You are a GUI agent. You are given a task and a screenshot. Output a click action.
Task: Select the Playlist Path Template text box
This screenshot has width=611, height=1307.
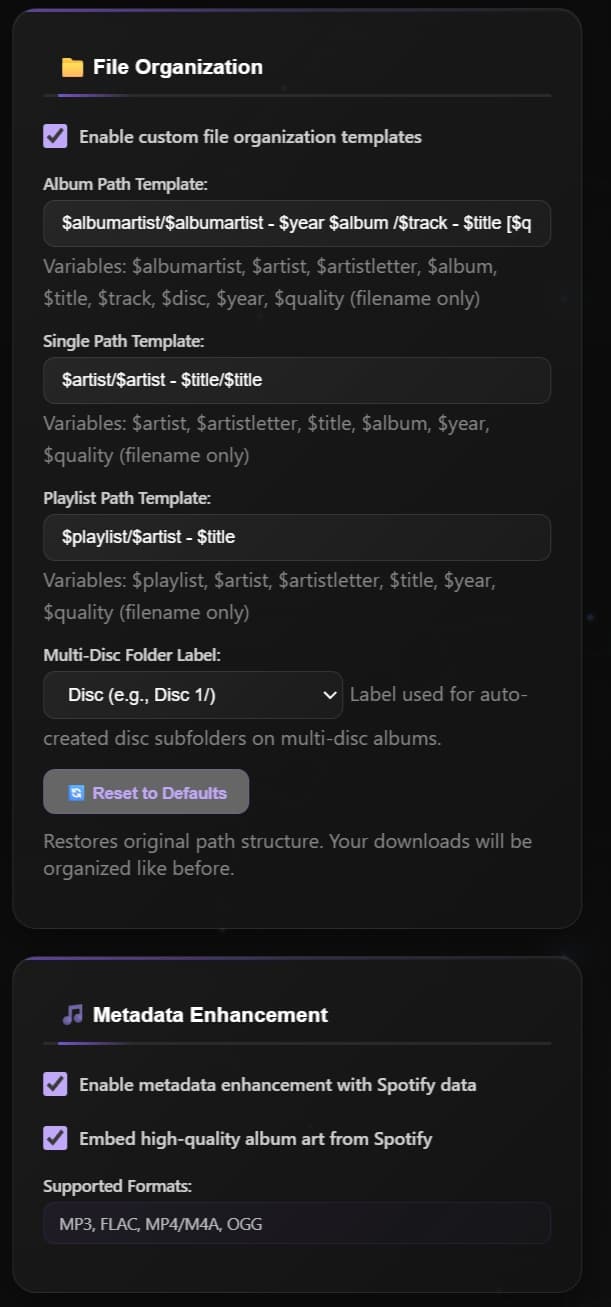pyautogui.click(x=296, y=537)
